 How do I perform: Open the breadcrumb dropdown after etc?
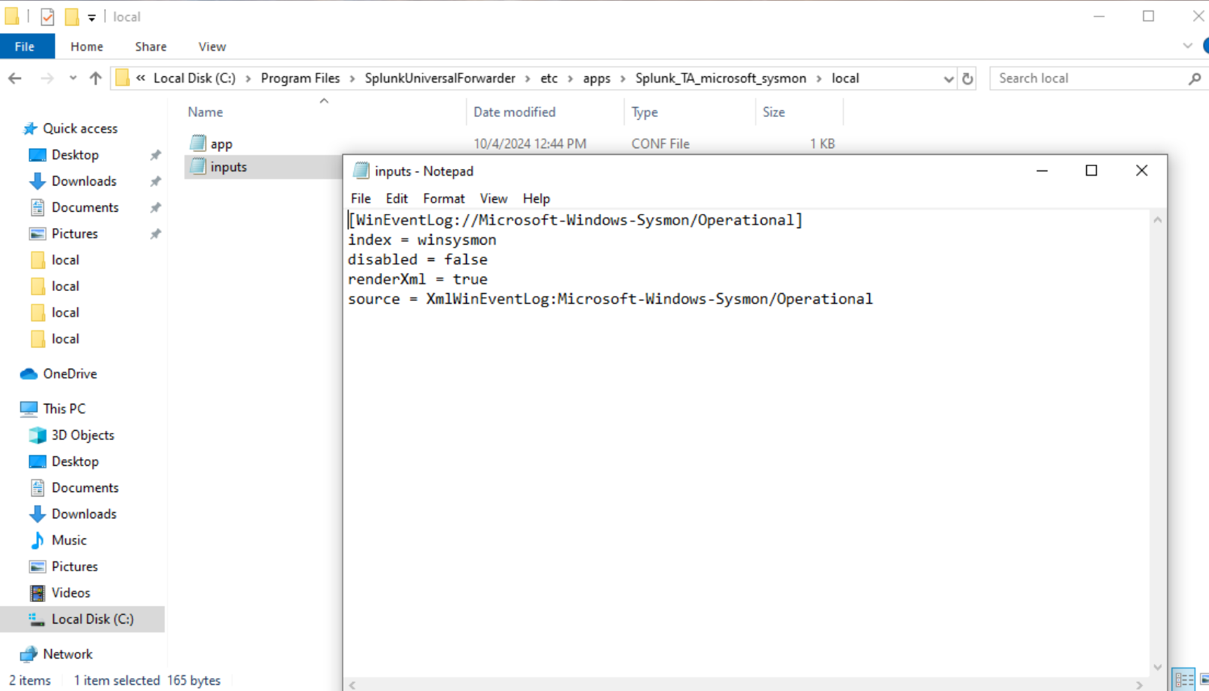point(572,78)
